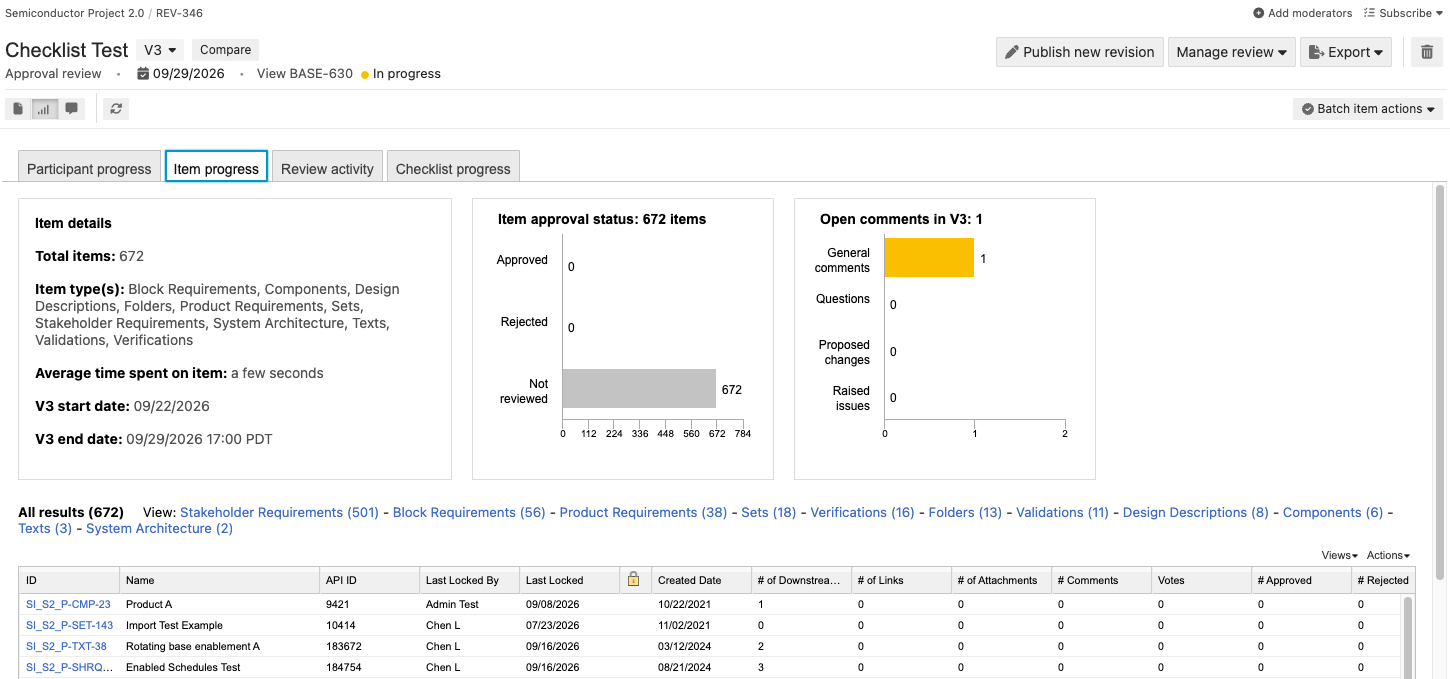This screenshot has height=679, width=1450.
Task: Filter by Block Requirements (56)
Action: 469,512
